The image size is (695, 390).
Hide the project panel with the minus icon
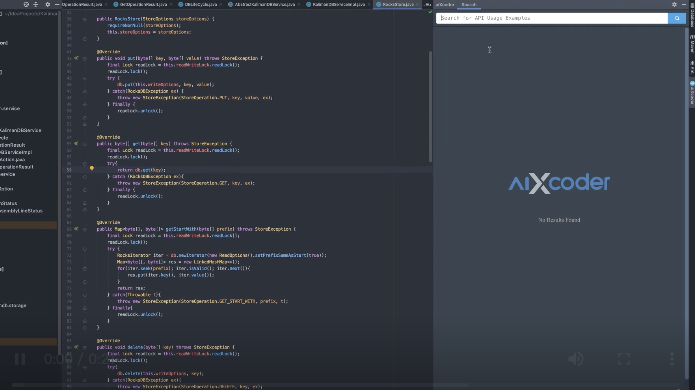[57, 4]
